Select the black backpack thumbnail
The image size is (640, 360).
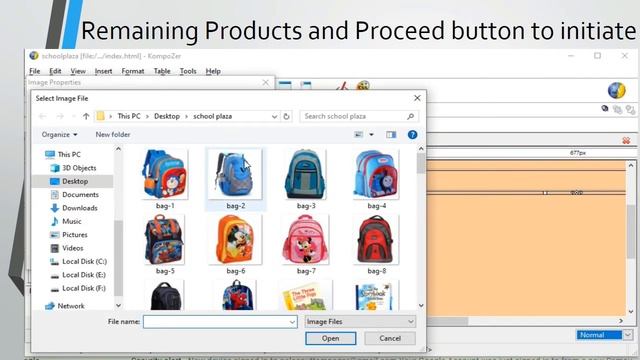coord(165,295)
